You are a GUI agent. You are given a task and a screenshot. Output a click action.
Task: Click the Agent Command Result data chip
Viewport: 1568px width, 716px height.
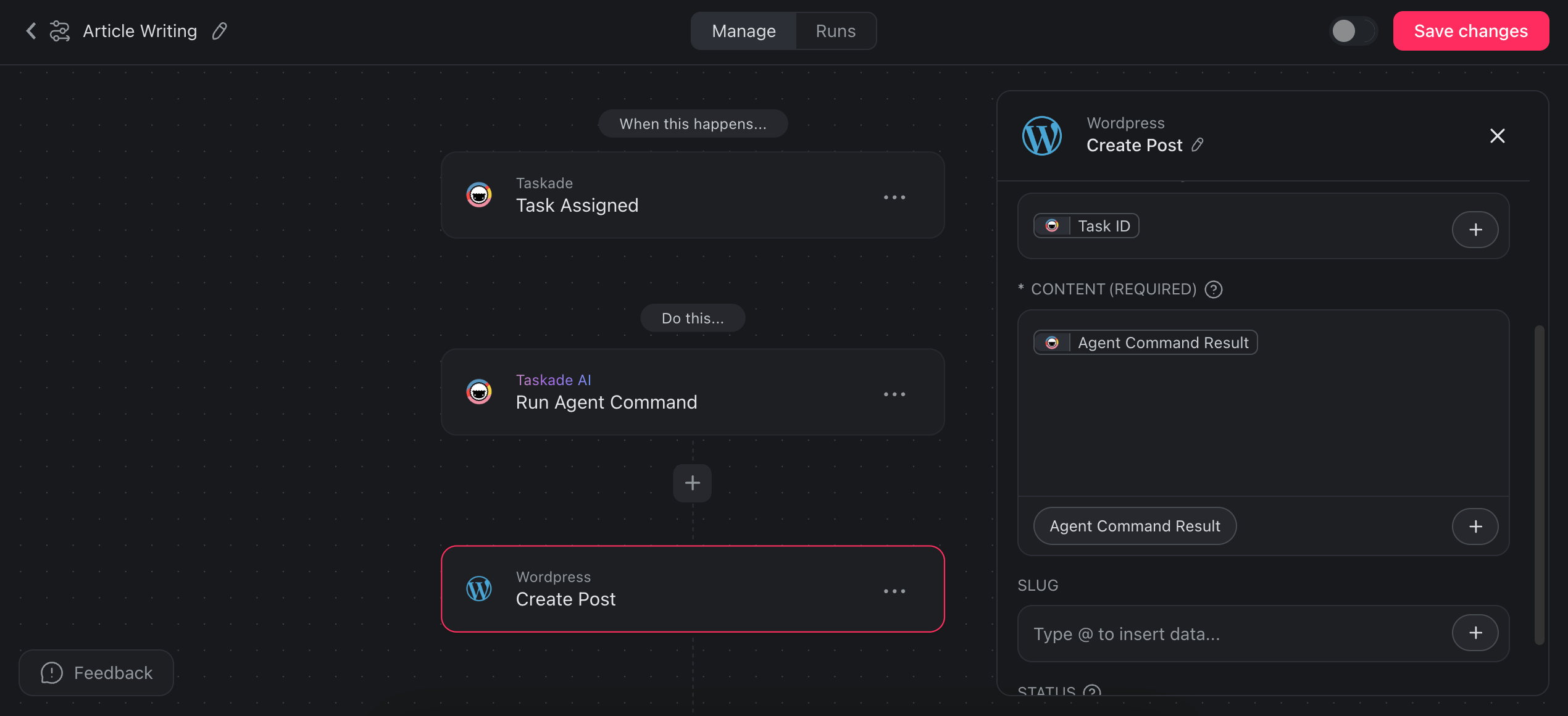coord(1145,342)
